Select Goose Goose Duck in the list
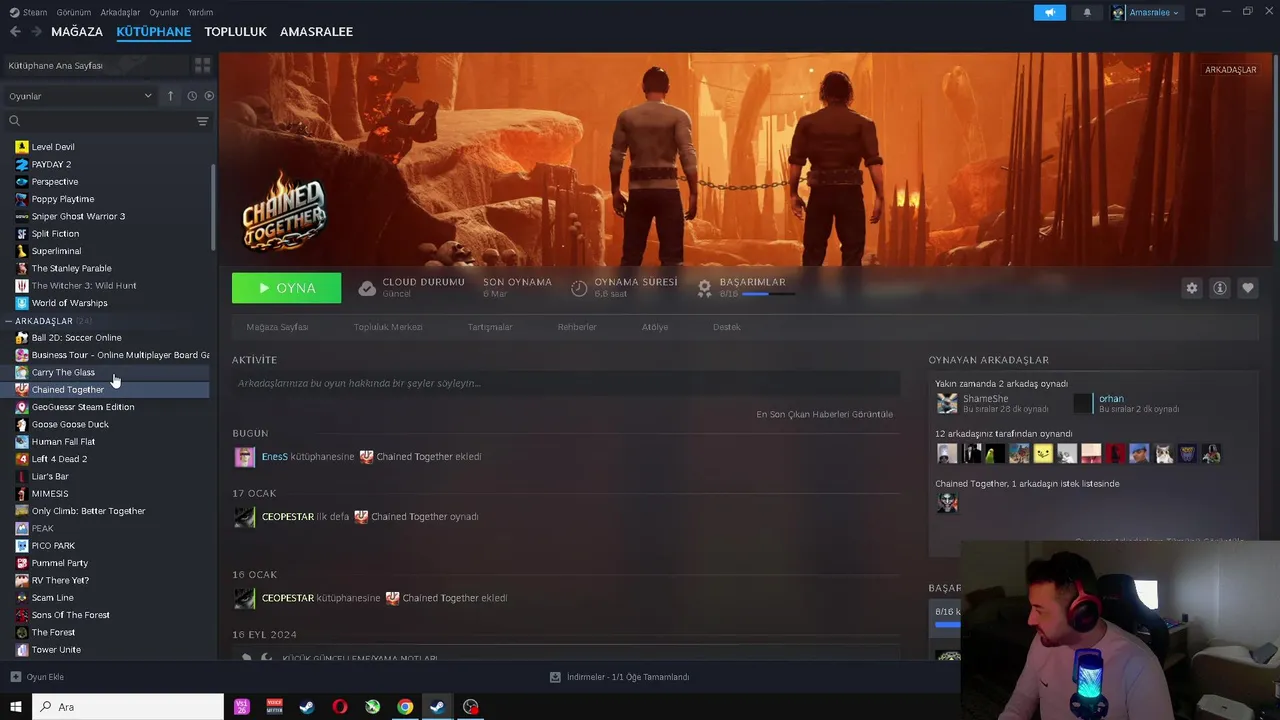The height and width of the screenshot is (720, 1280). [x=70, y=424]
